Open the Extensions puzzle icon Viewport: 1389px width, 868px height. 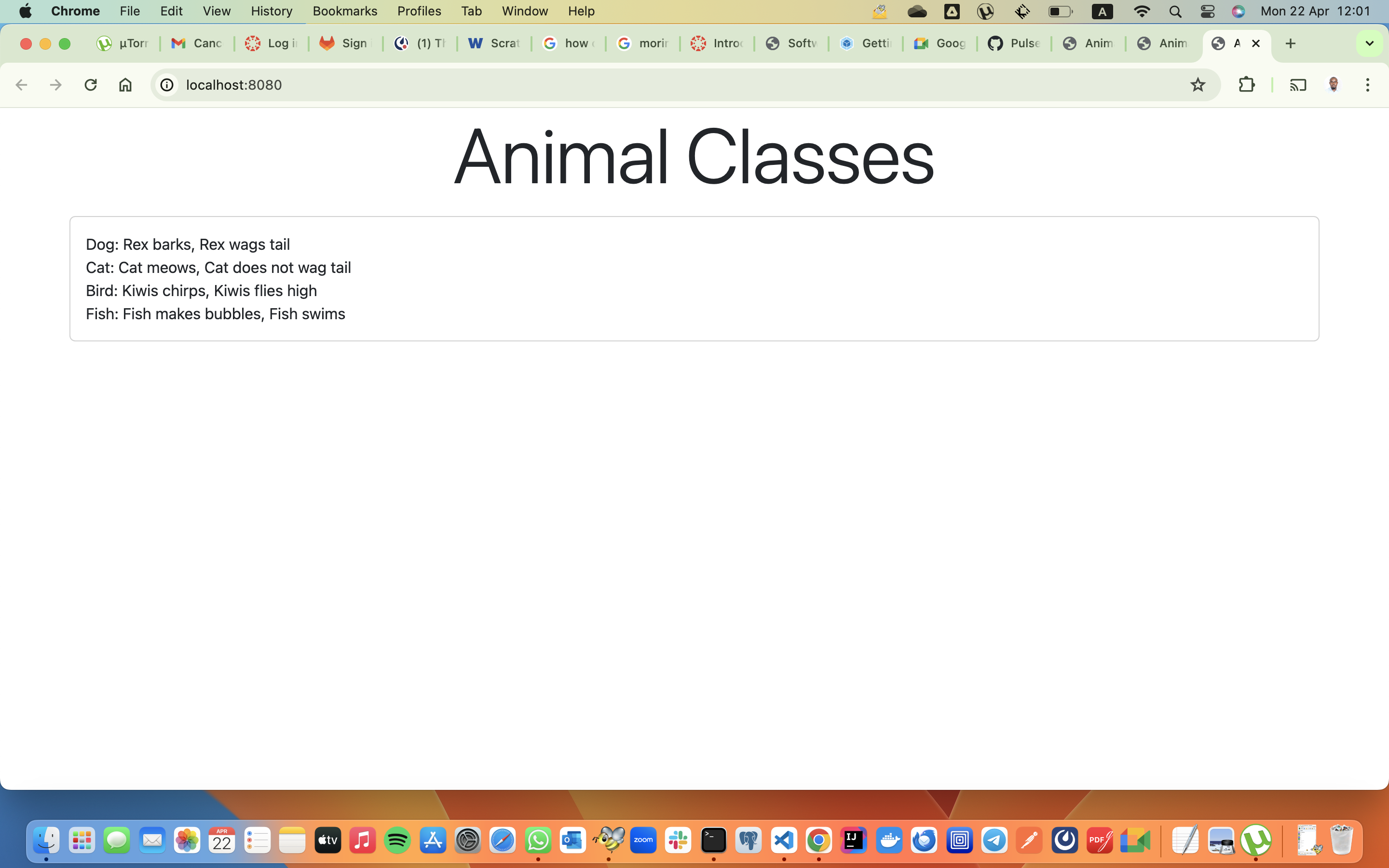1246,85
